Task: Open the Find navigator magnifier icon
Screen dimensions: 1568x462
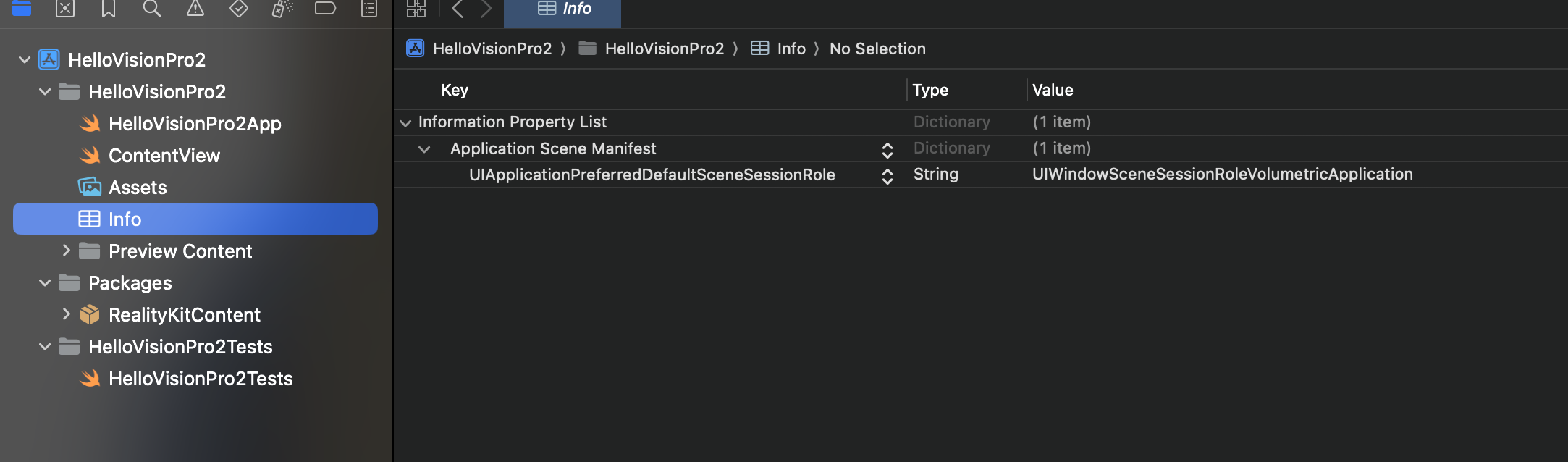Action: point(152,9)
